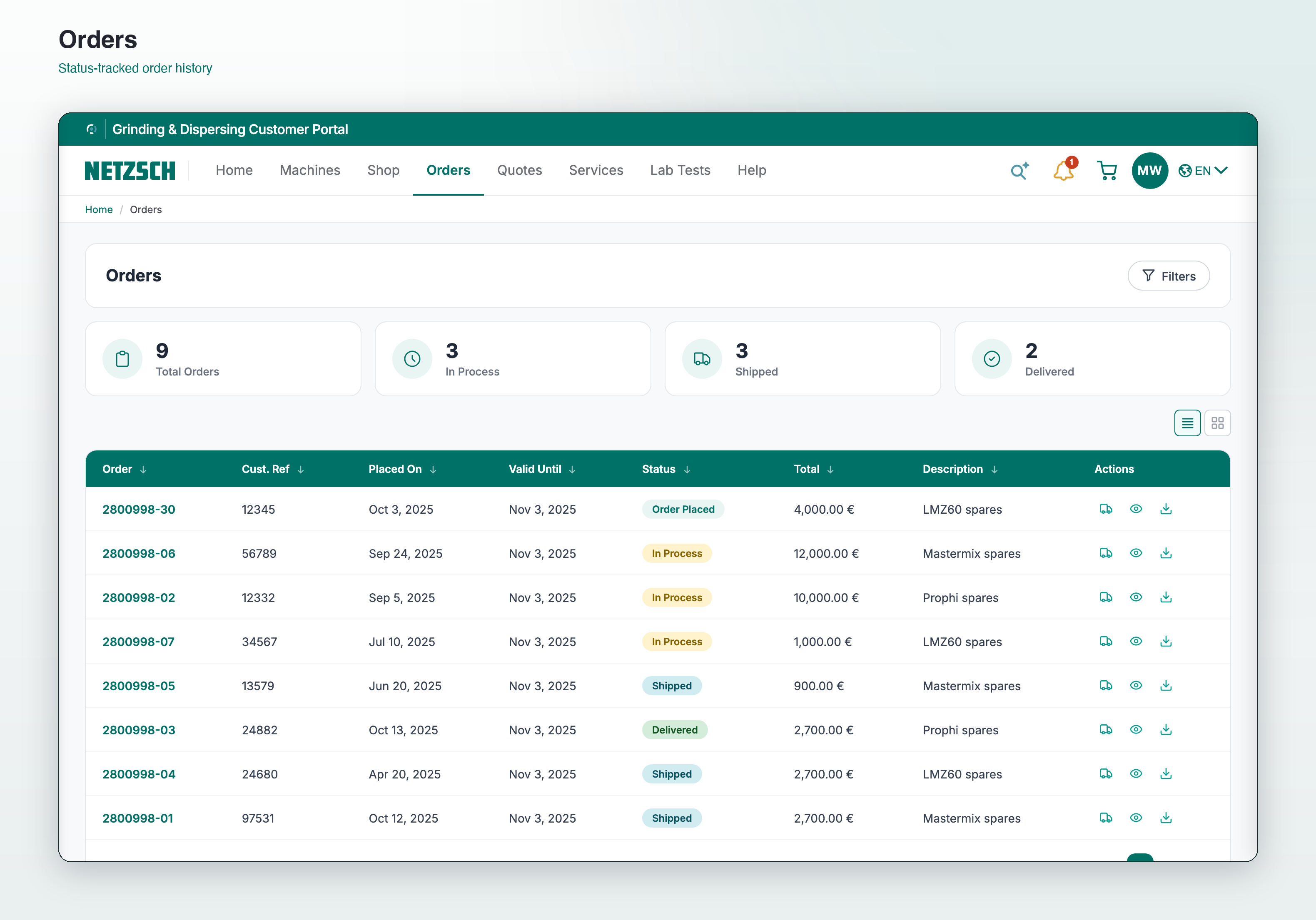Click the Total Orders summary card
This screenshot has width=1316, height=920.
coord(223,358)
